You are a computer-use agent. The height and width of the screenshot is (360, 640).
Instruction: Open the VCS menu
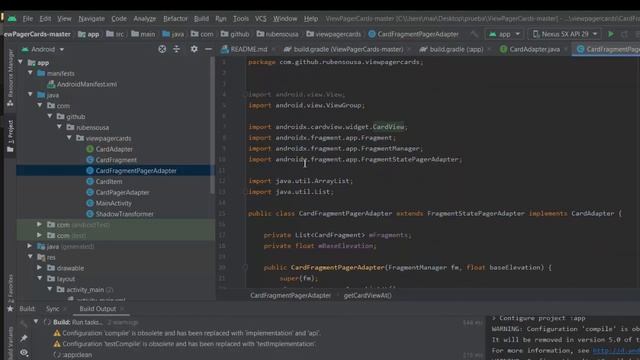point(260,19)
